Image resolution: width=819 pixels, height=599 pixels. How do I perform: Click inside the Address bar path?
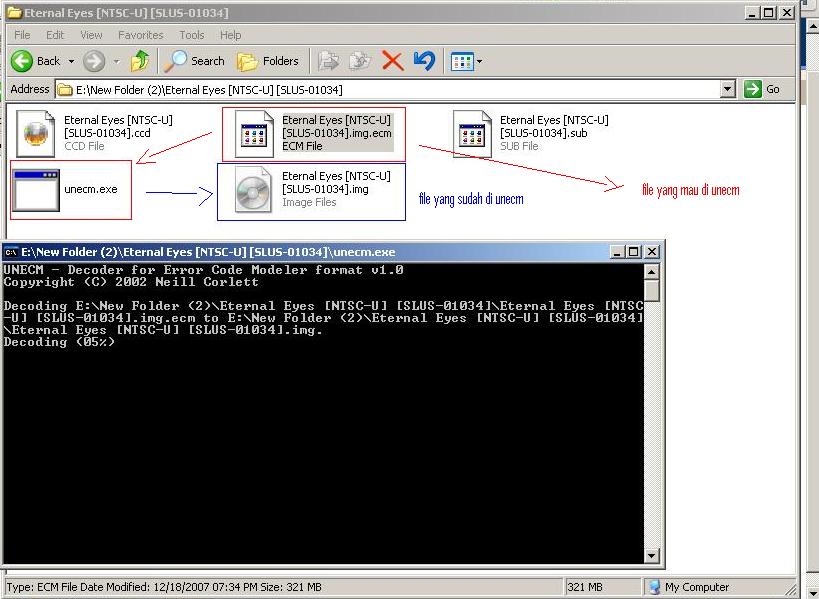pos(388,90)
